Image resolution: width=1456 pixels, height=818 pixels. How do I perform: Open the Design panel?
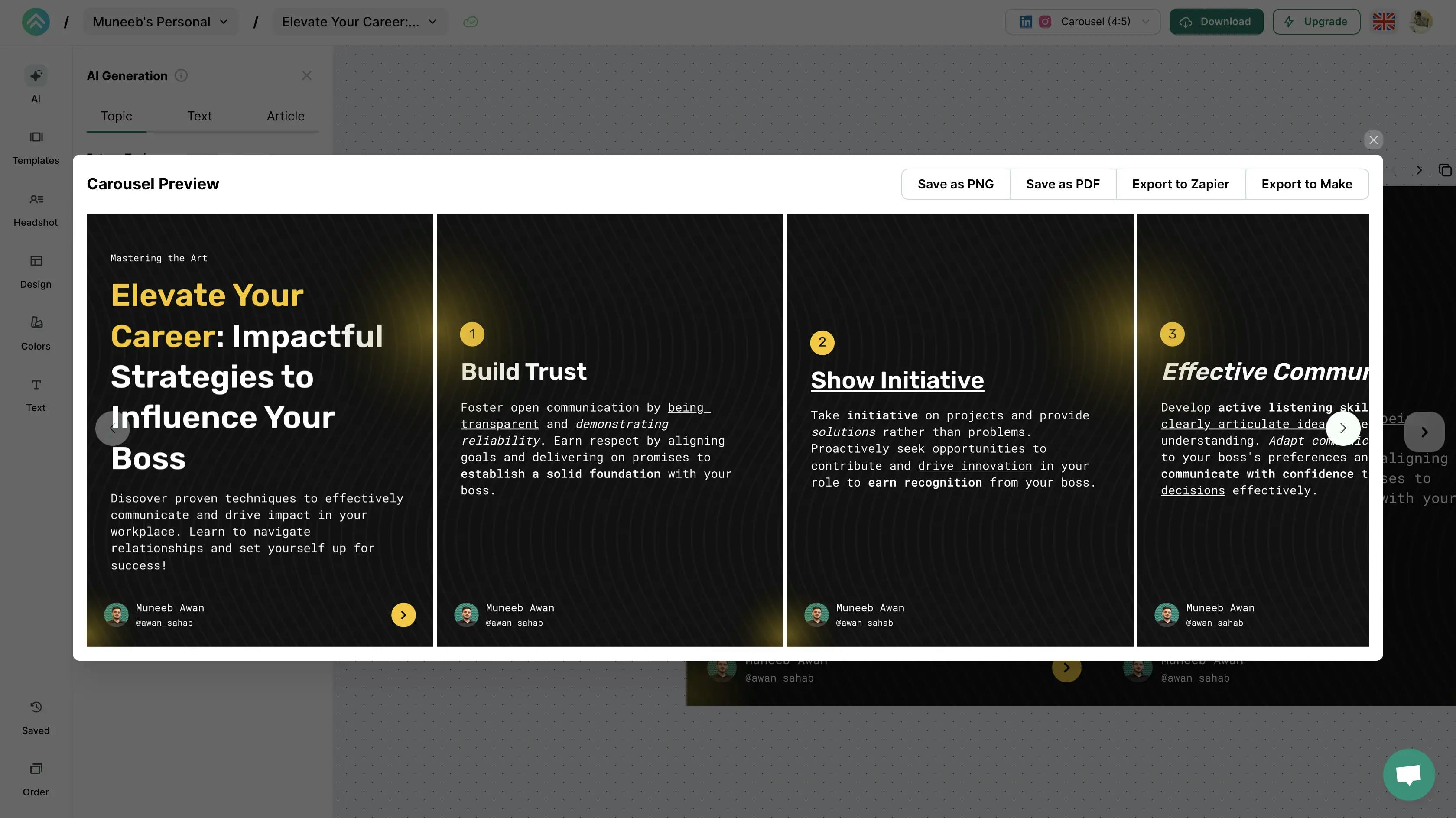(x=35, y=284)
